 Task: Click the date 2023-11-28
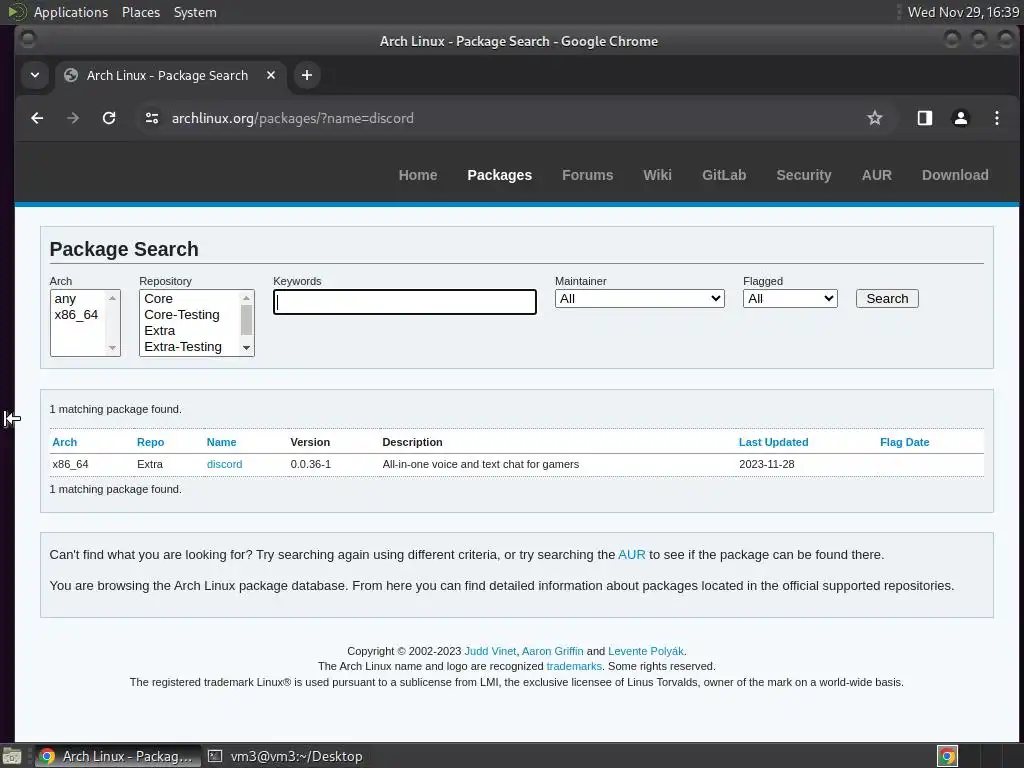click(x=767, y=464)
